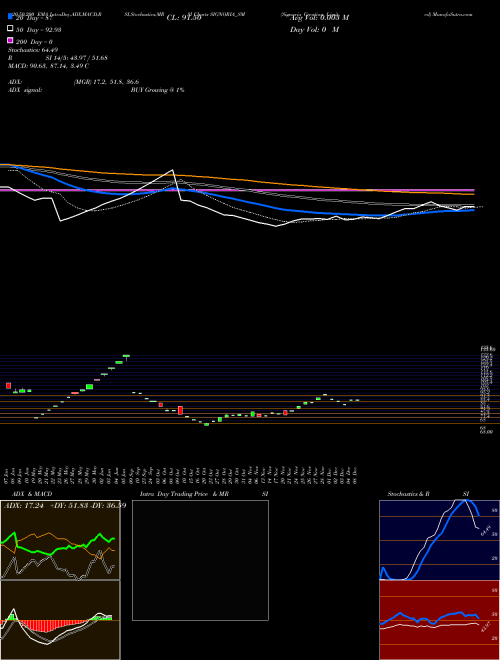Click the '(MGR) 17.2, 51.8, 36.6' ADX values
The height and width of the screenshot is (660, 500).
106,82
